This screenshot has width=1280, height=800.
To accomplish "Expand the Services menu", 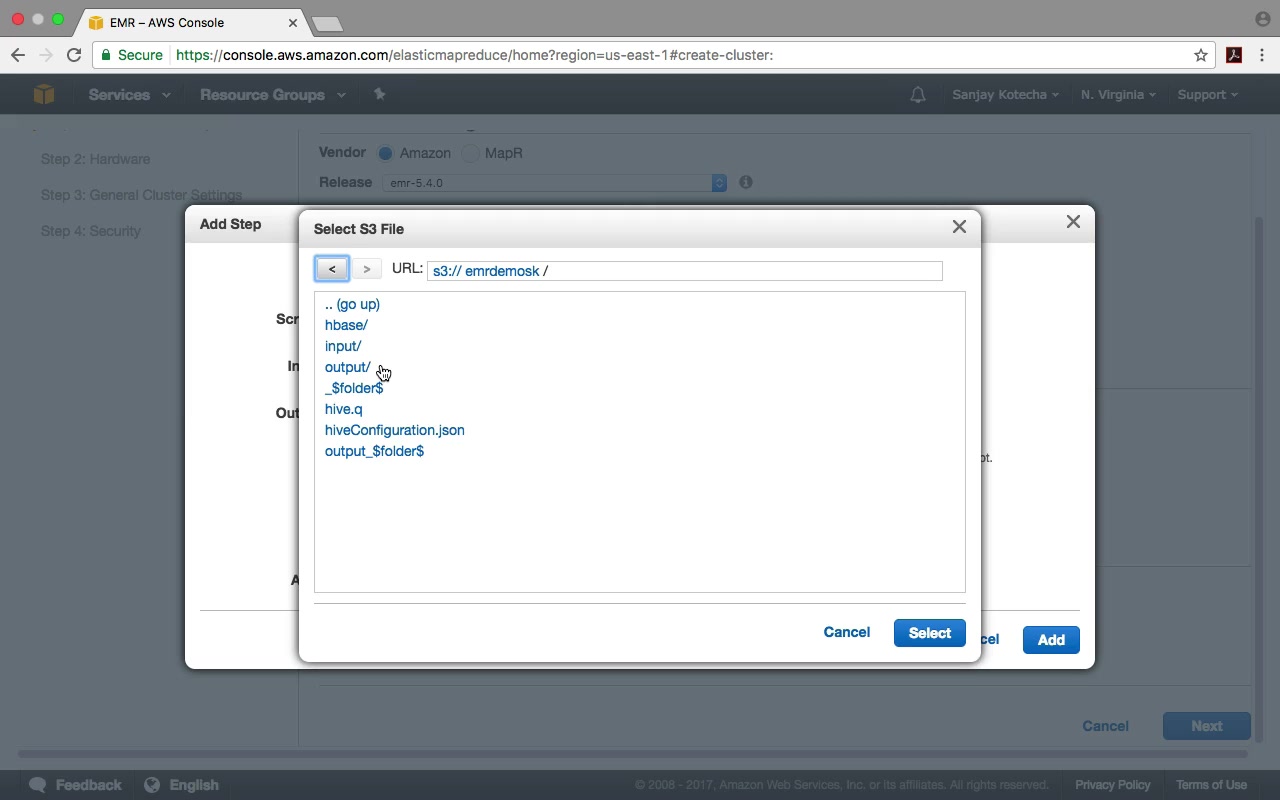I will tap(129, 95).
